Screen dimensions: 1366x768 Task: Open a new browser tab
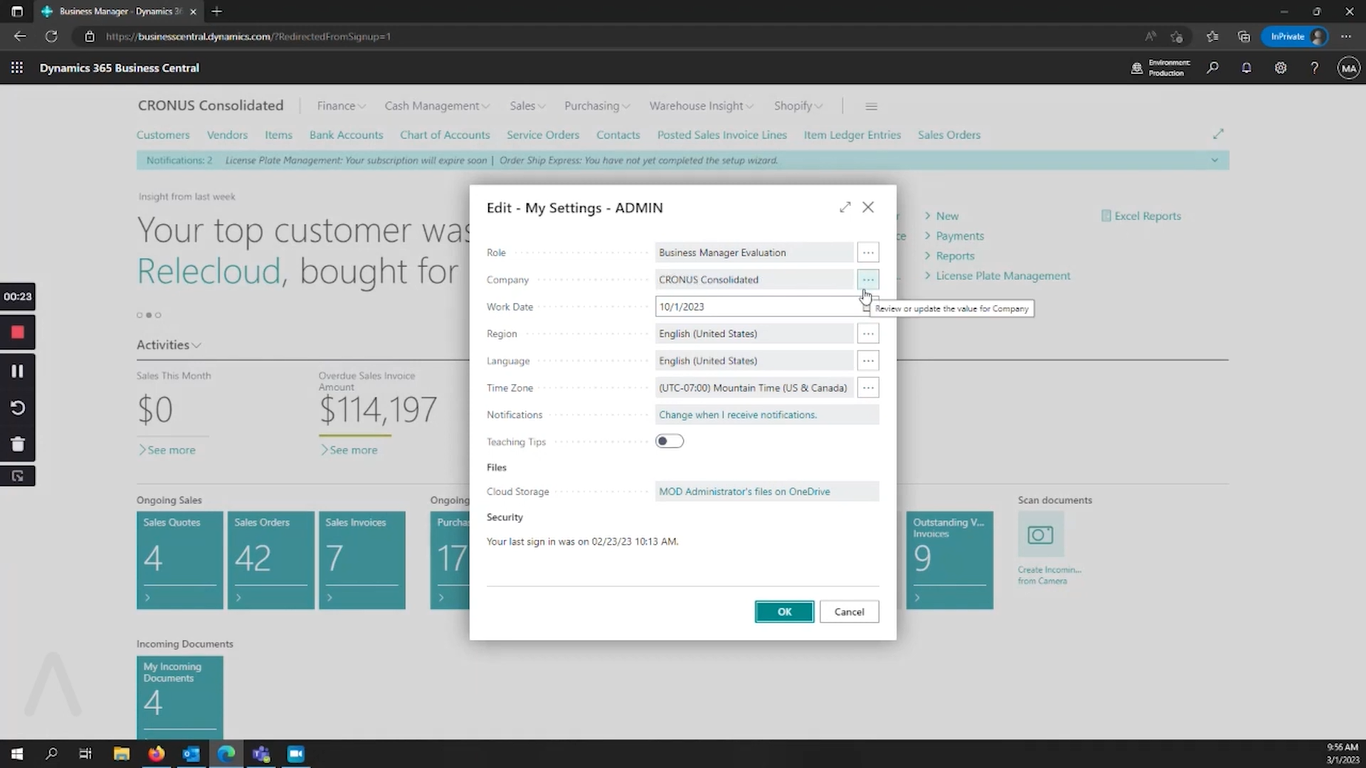point(217,11)
